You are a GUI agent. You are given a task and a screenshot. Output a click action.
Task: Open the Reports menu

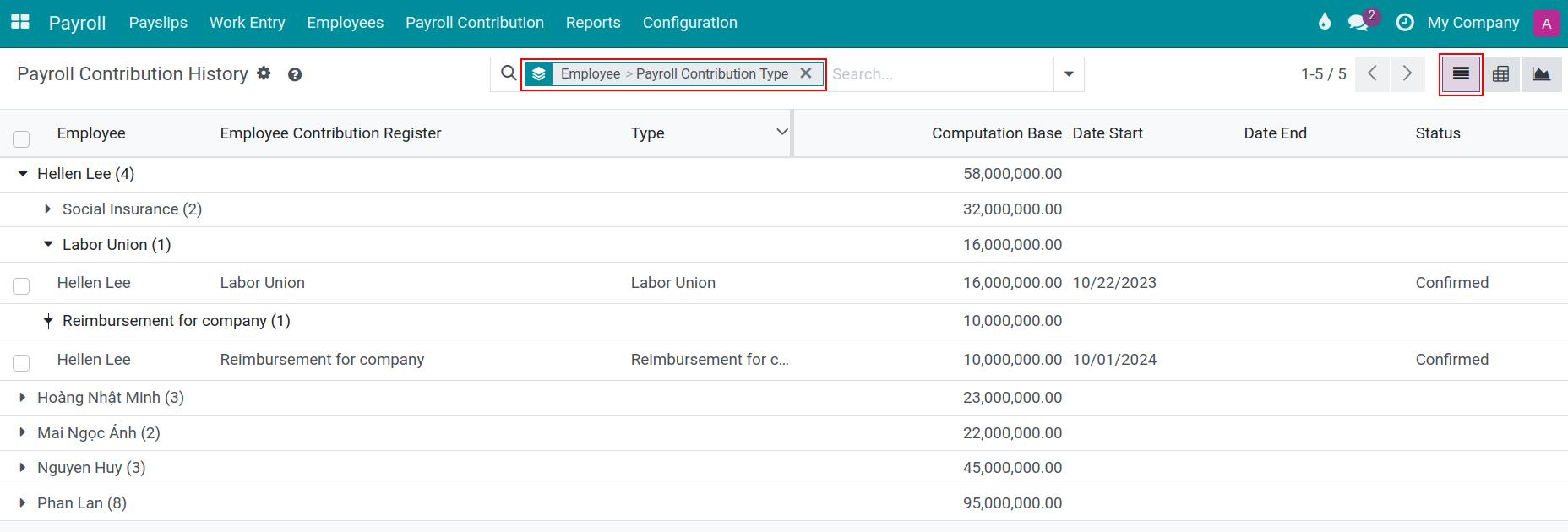pyautogui.click(x=593, y=23)
